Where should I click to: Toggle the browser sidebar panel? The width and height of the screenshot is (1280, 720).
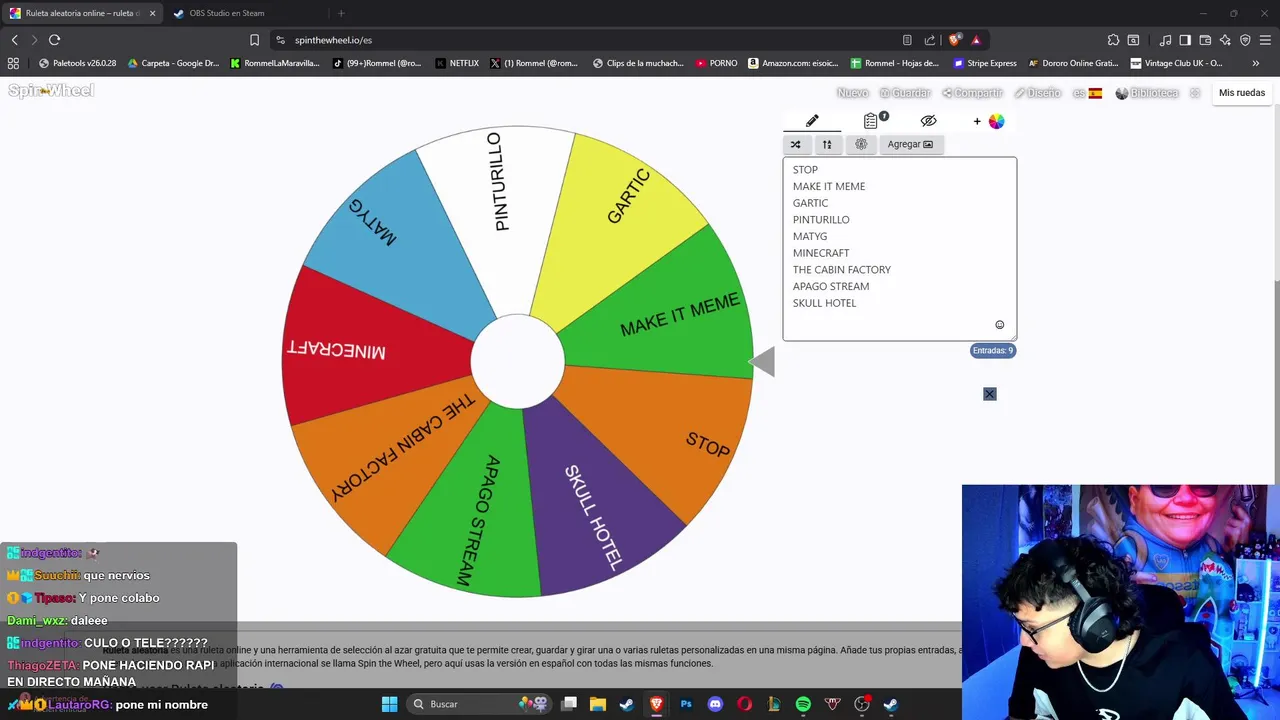pos(1185,40)
